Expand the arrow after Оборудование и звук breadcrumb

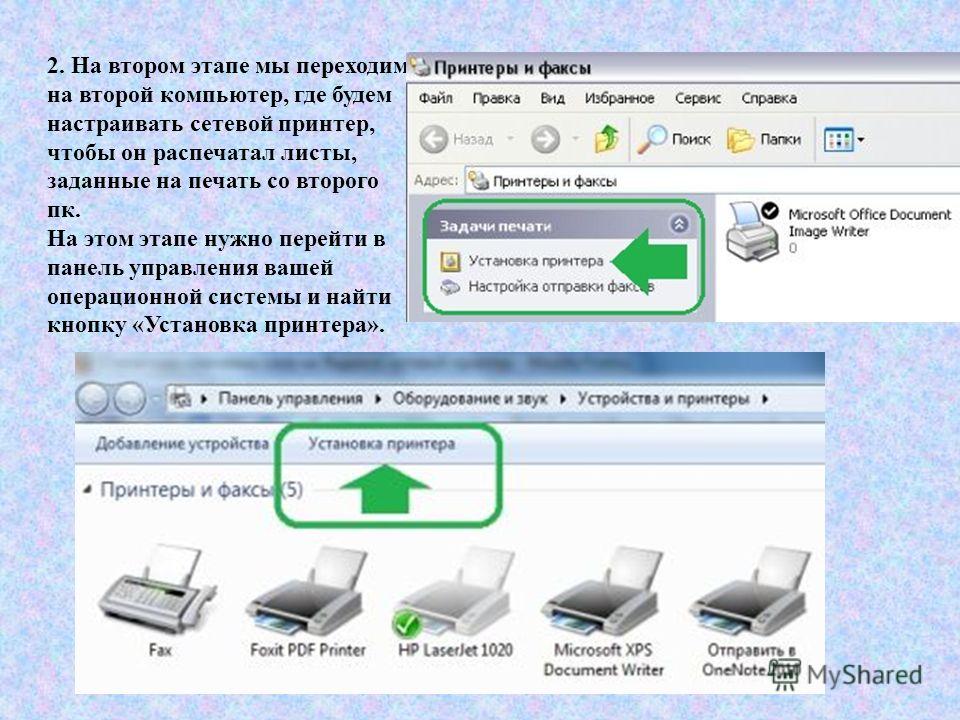563,399
